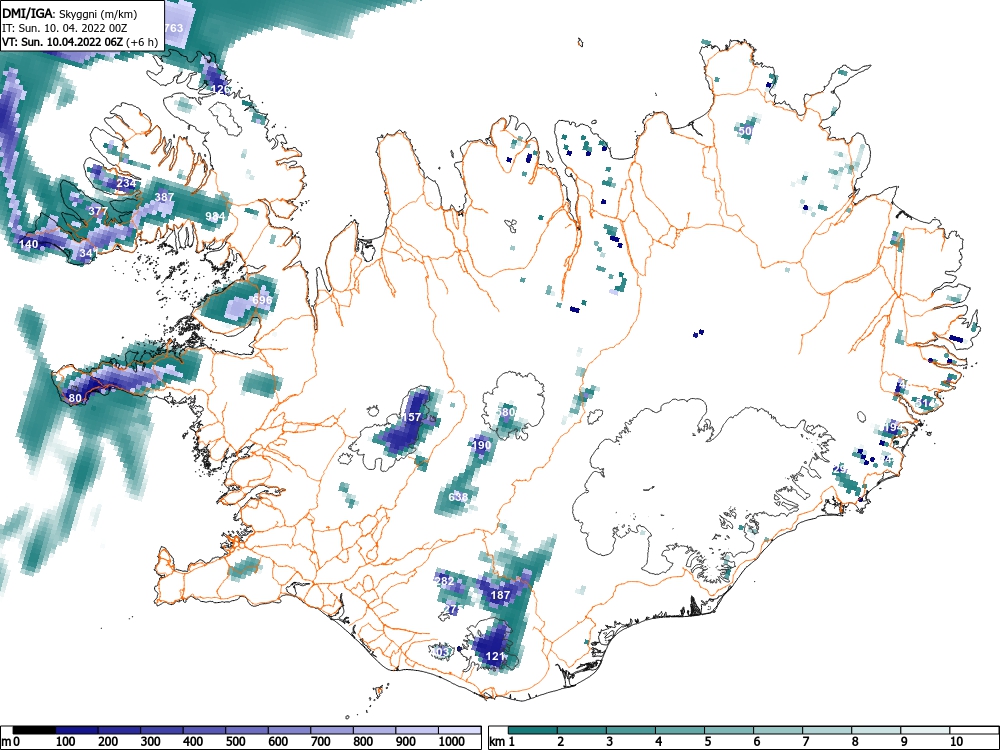
Task: Click the '80' value on Snæfellsnes peninsula
Action: tap(75, 398)
